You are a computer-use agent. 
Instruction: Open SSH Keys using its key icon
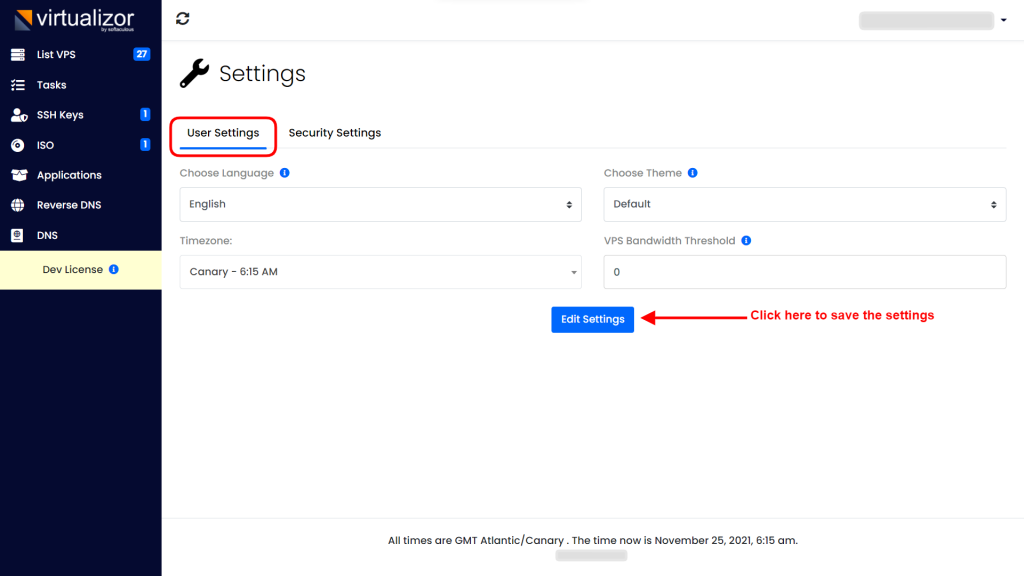(x=18, y=114)
